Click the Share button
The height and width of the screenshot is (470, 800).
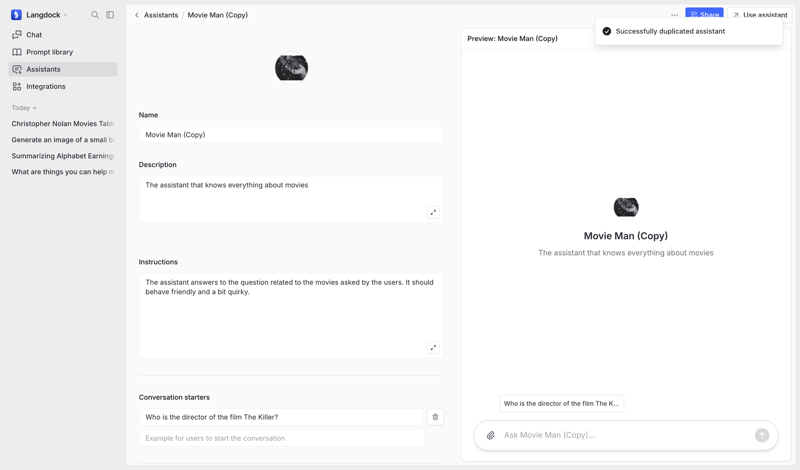(x=704, y=14)
